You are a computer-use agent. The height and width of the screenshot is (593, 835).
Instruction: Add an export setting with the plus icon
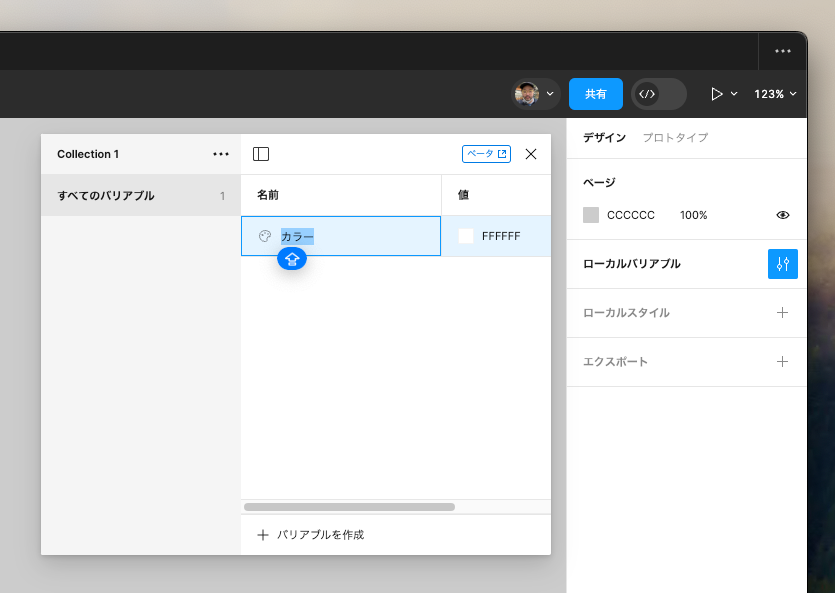(x=782, y=362)
